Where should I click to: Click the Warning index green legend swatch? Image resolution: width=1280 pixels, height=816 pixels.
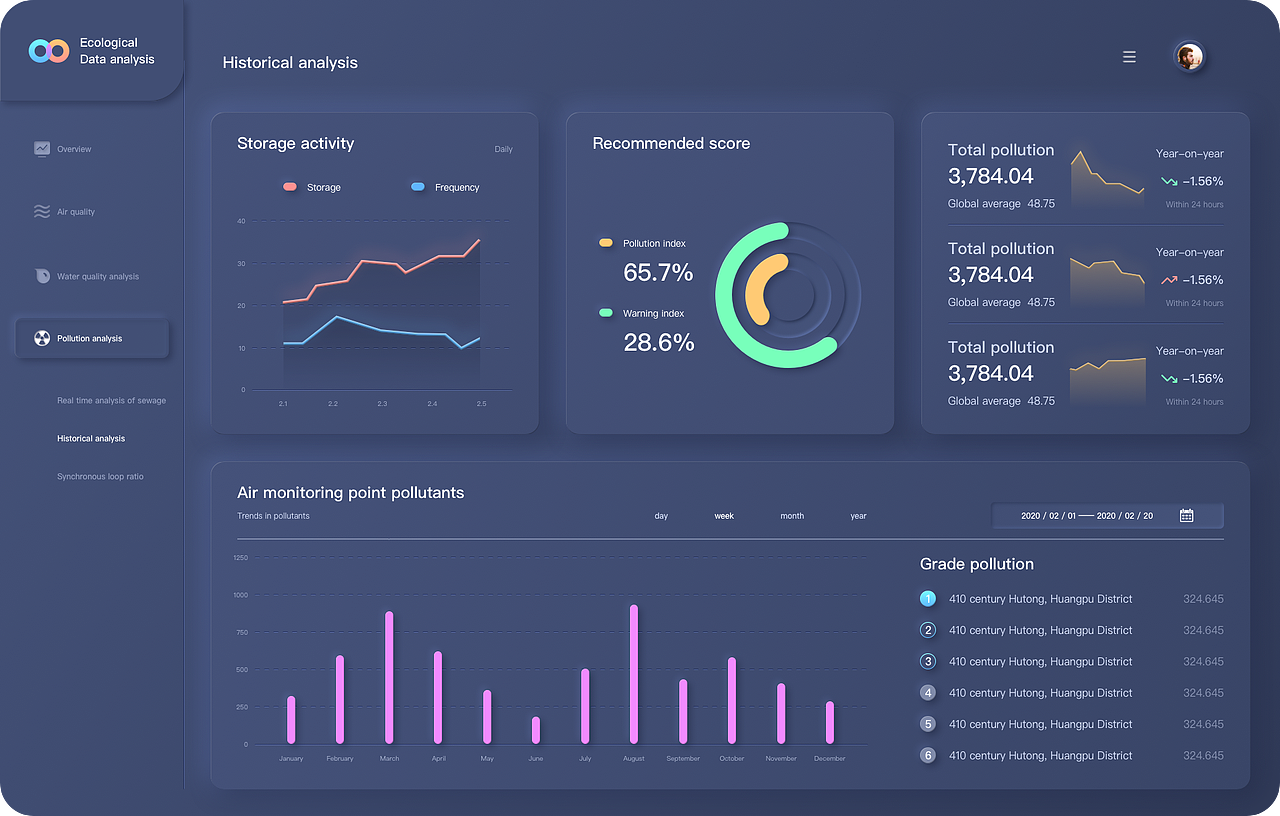click(606, 313)
